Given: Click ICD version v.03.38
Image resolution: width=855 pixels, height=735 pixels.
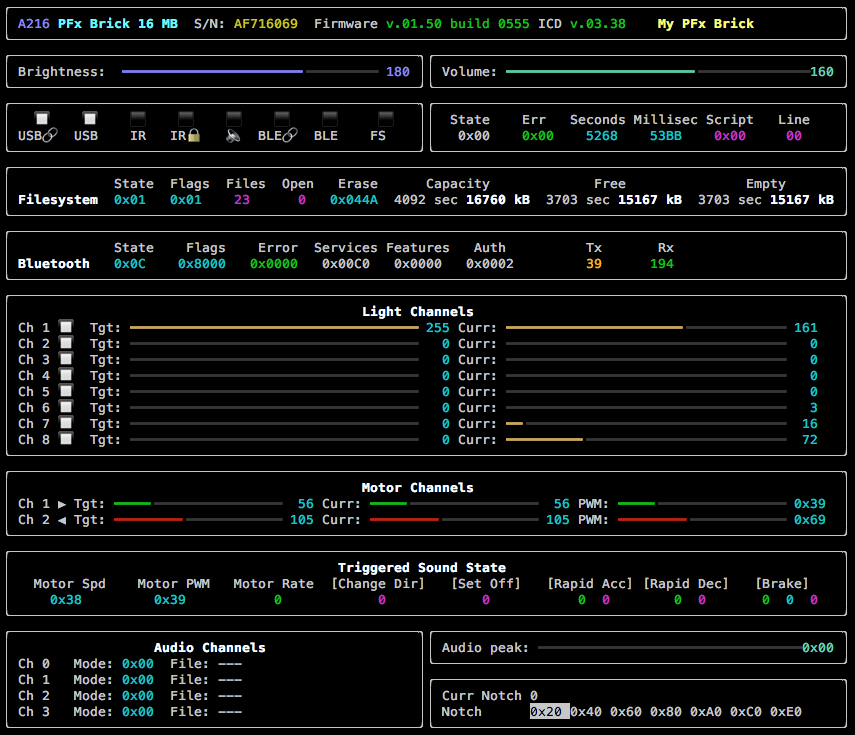Looking at the screenshot, I should tap(598, 23).
